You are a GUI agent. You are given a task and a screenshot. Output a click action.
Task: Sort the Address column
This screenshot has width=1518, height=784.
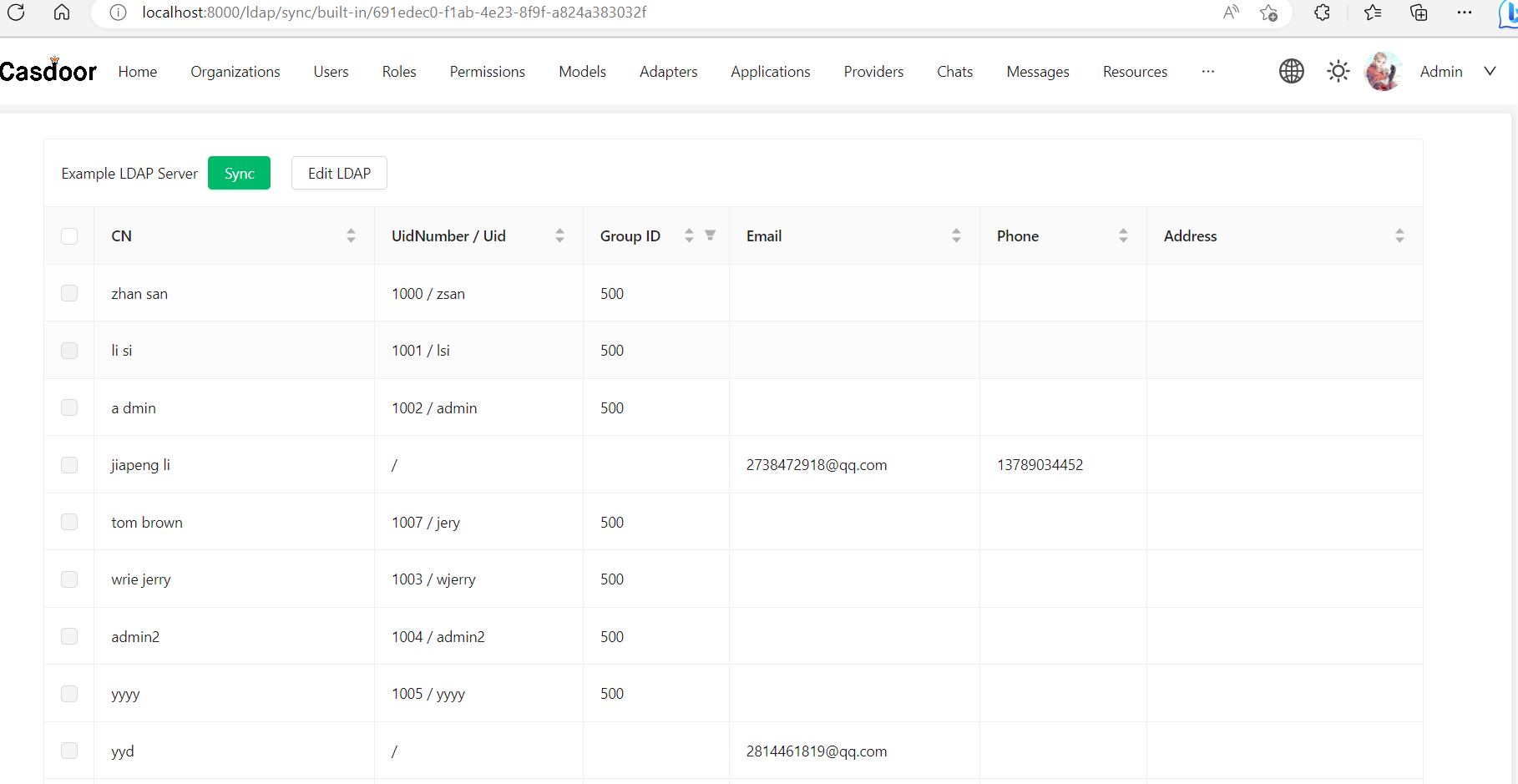1399,235
